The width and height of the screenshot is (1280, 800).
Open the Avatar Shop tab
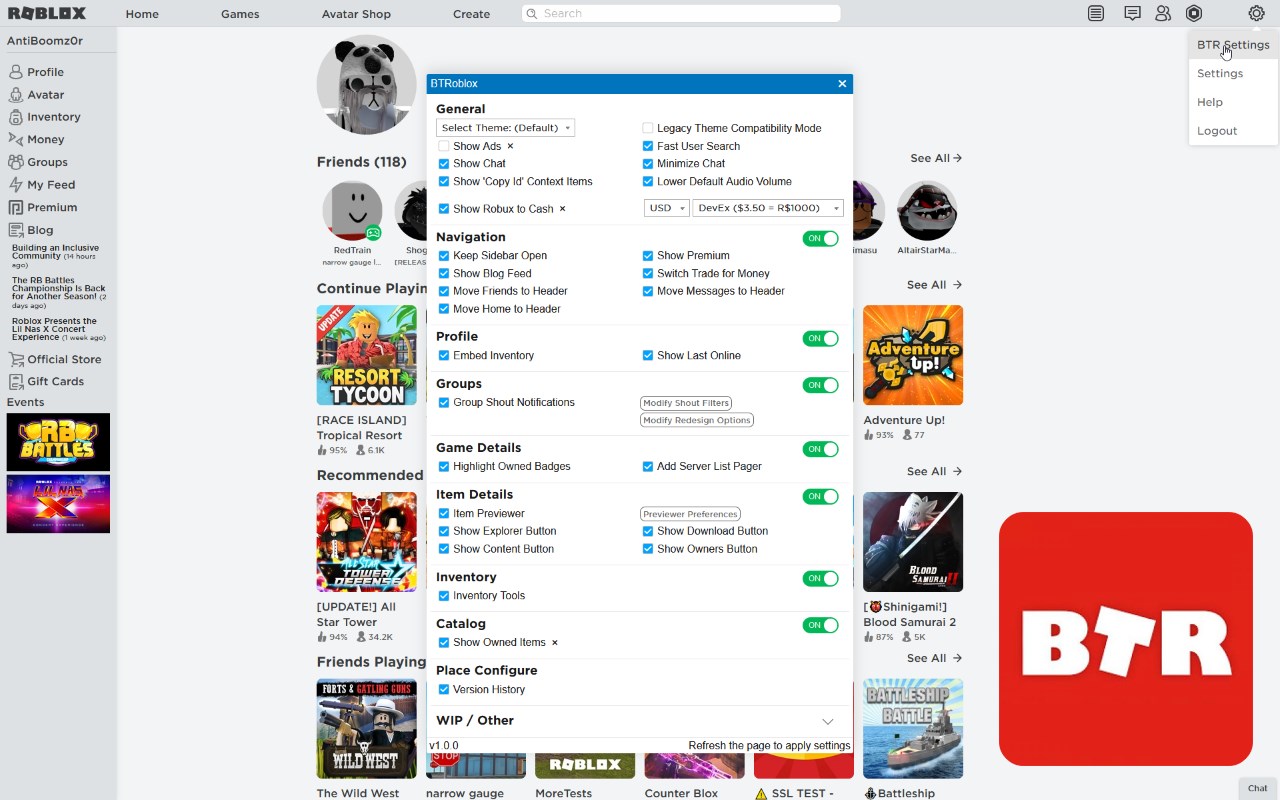click(356, 14)
